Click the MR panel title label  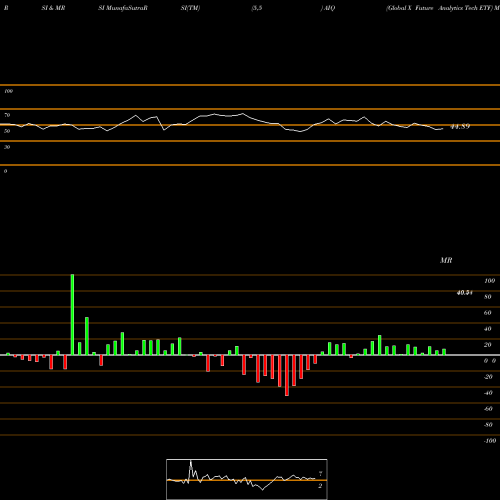446,260
